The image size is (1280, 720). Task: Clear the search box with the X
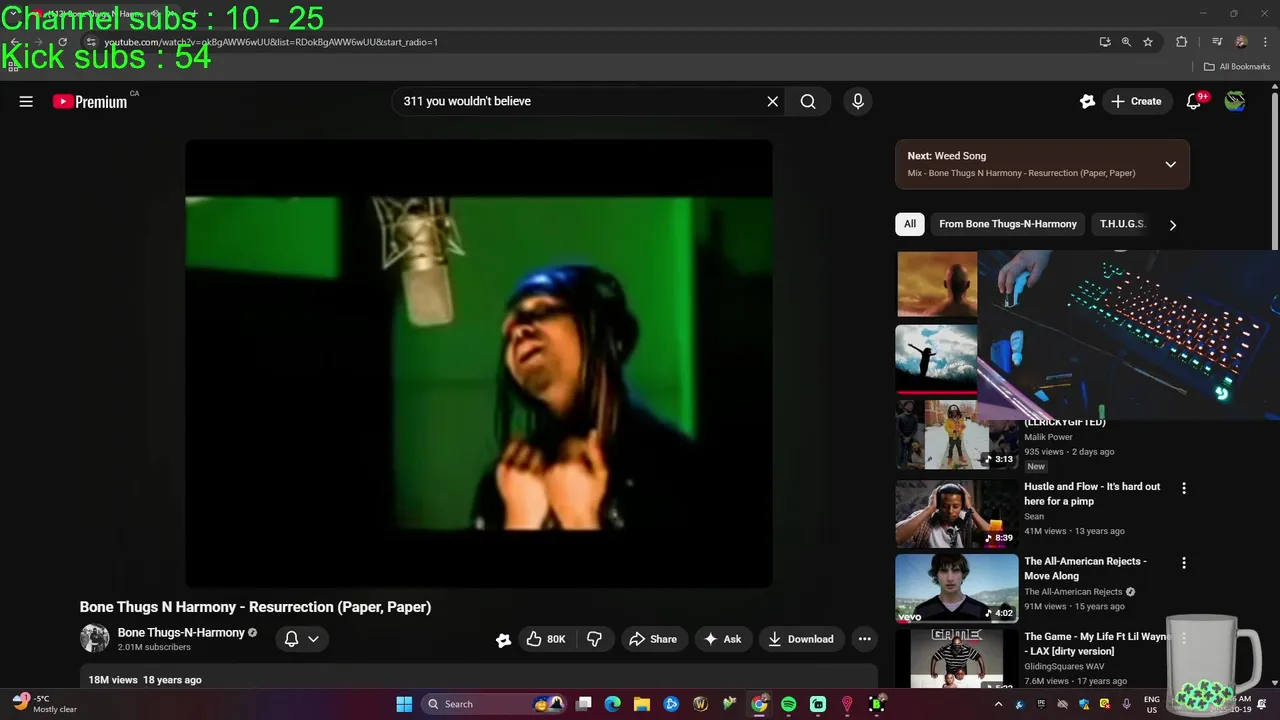(772, 101)
